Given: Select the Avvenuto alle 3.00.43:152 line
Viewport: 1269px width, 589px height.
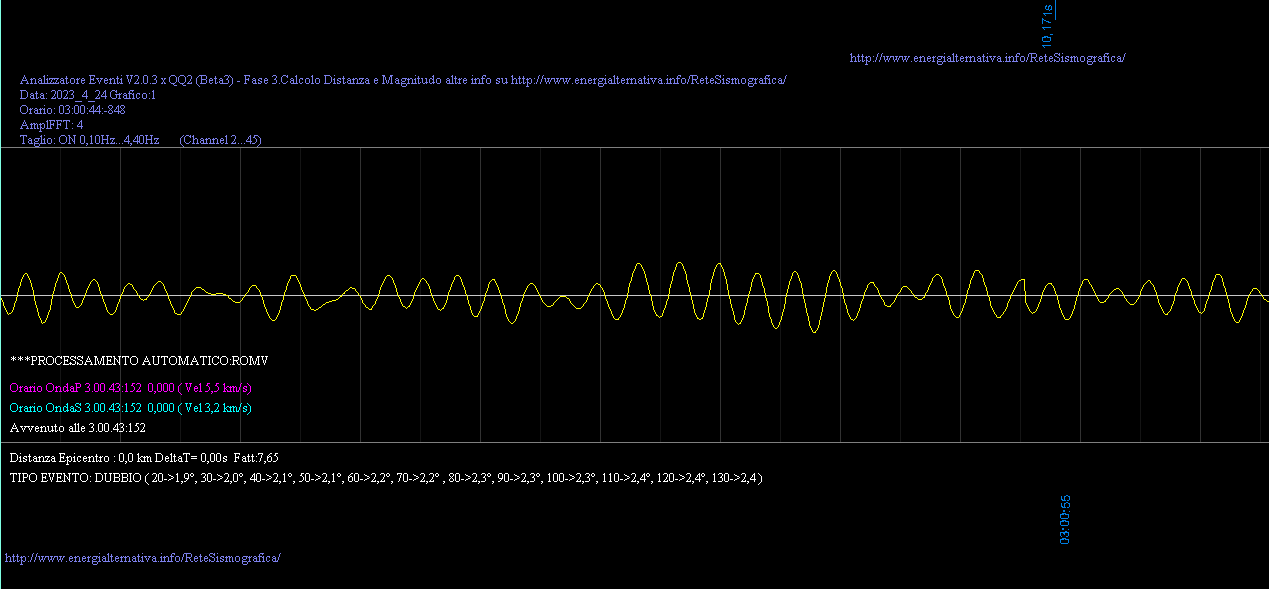Looking at the screenshot, I should tap(78, 428).
